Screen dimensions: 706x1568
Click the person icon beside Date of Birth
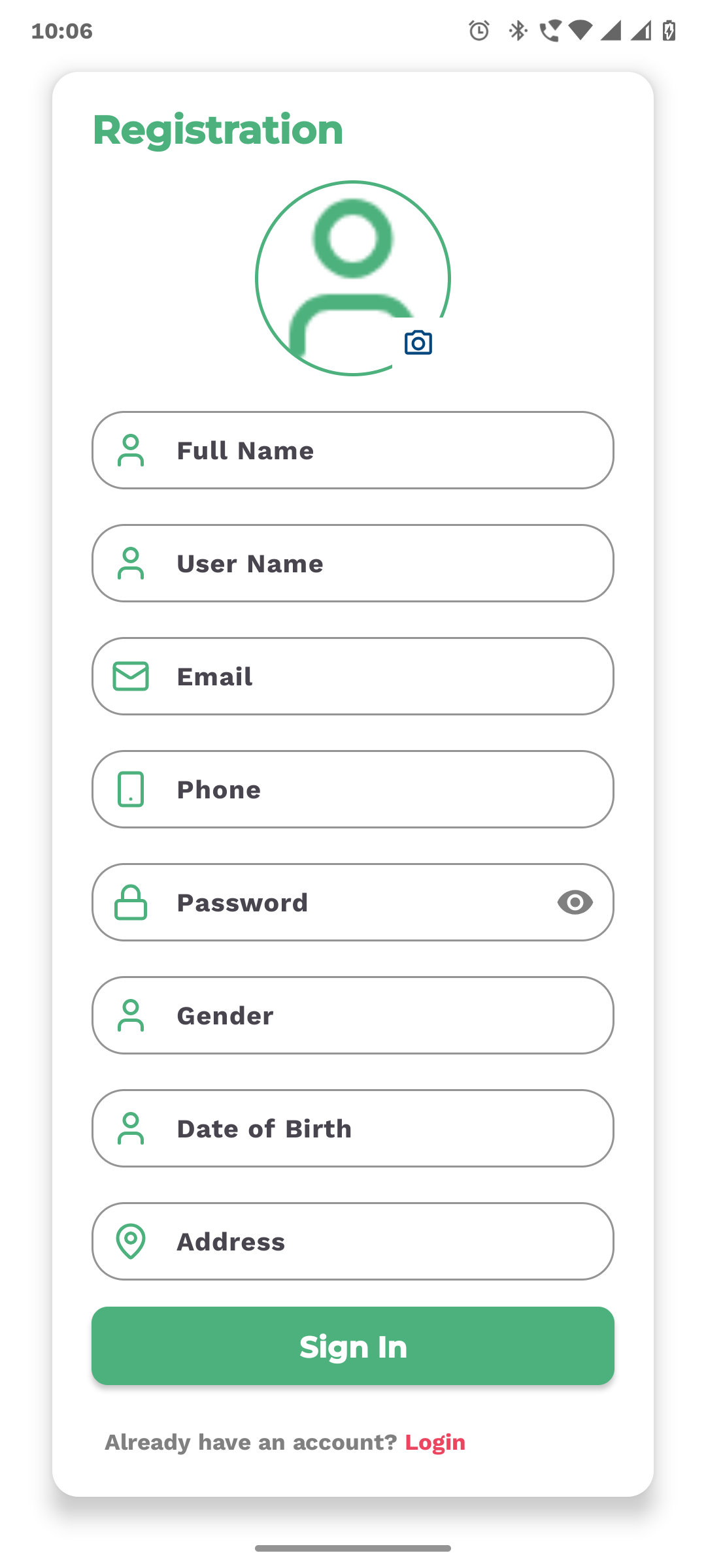(x=131, y=1128)
